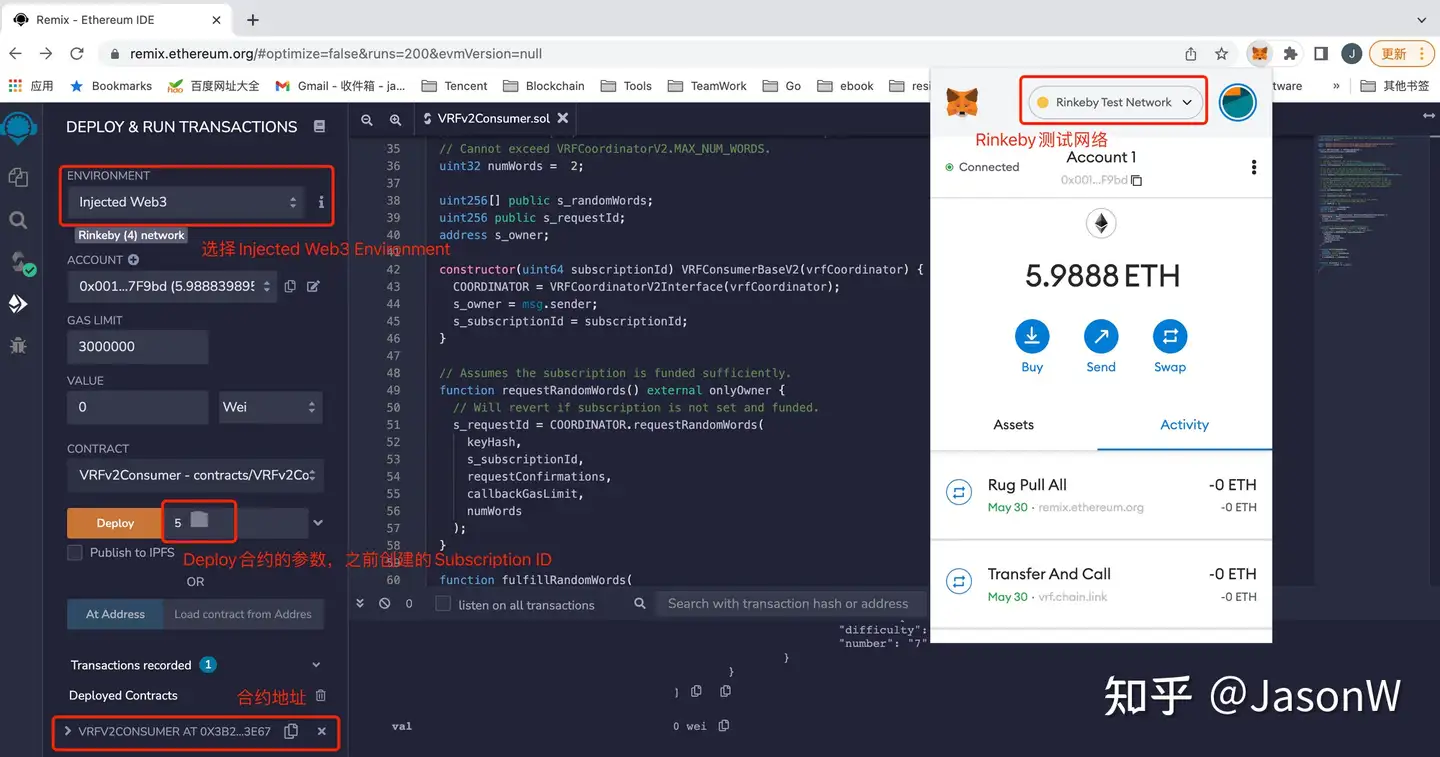Open the Deploy & run transactions icon
The height and width of the screenshot is (757, 1440).
(18, 304)
